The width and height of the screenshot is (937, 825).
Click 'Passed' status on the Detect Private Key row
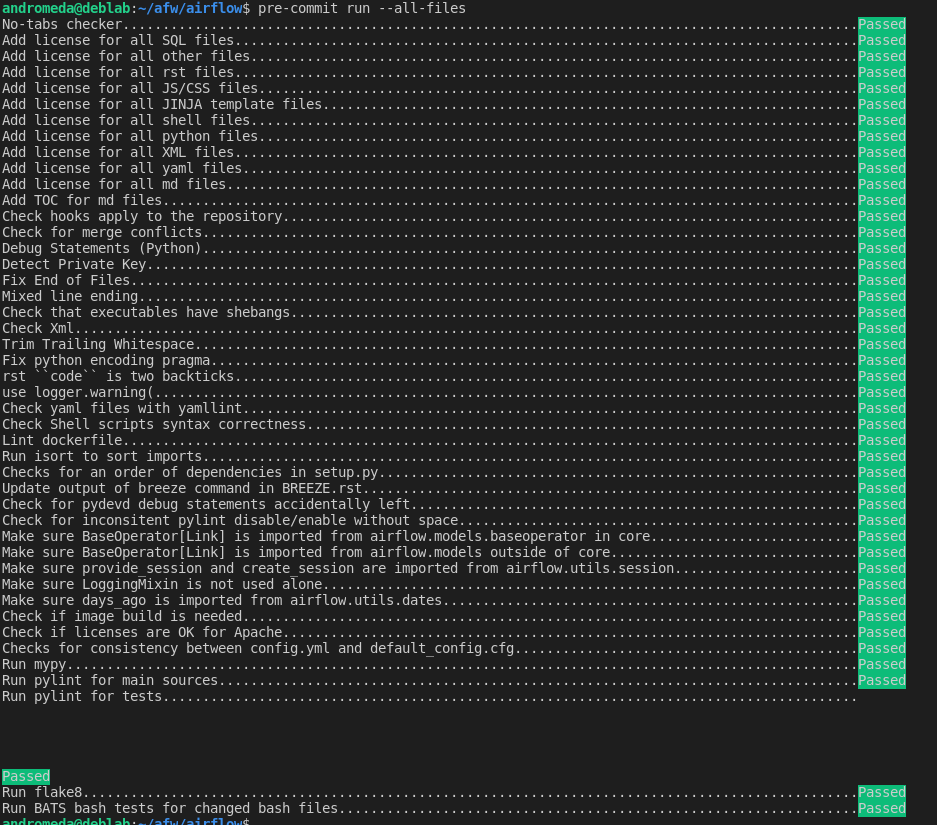882,265
